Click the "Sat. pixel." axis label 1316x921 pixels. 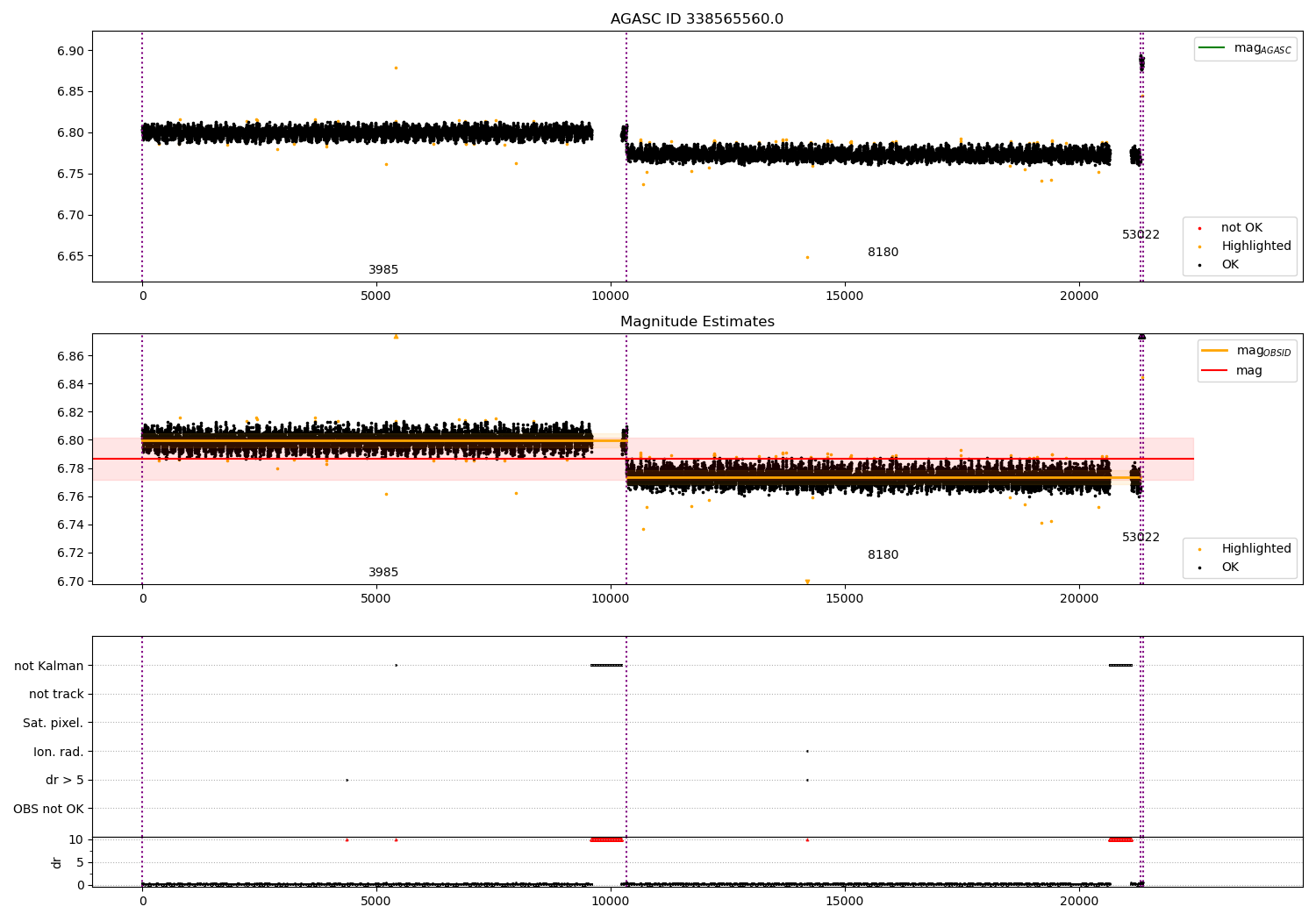(53, 723)
